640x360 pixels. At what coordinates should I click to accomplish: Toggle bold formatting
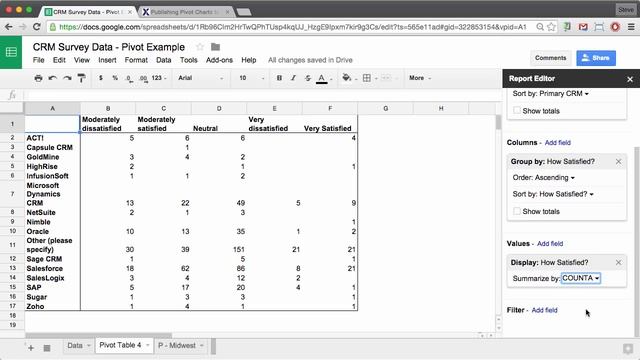[279, 78]
